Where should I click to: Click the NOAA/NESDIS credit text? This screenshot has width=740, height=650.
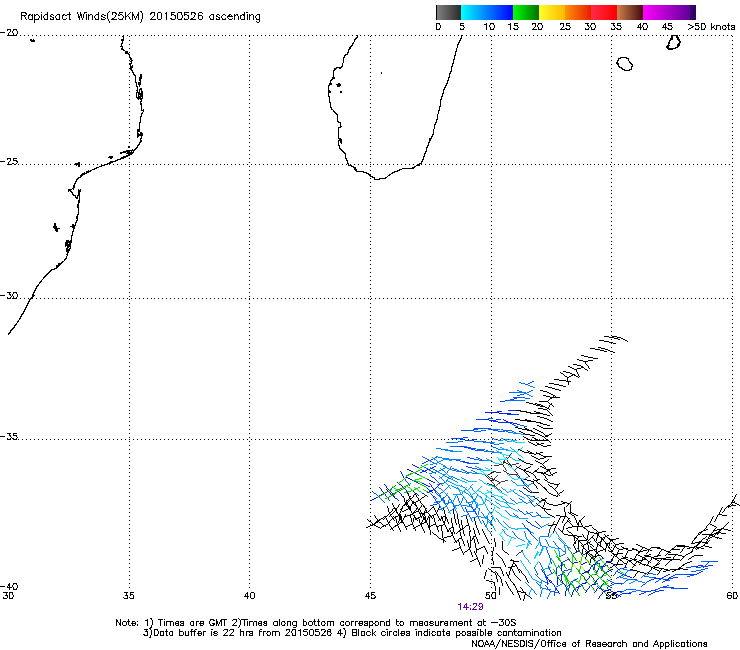coord(589,644)
